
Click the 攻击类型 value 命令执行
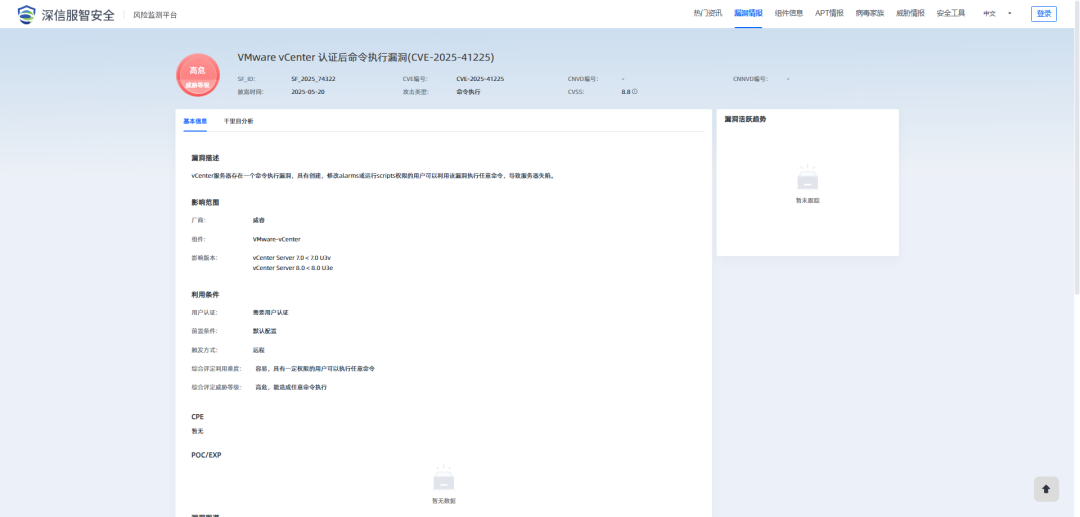tap(468, 91)
